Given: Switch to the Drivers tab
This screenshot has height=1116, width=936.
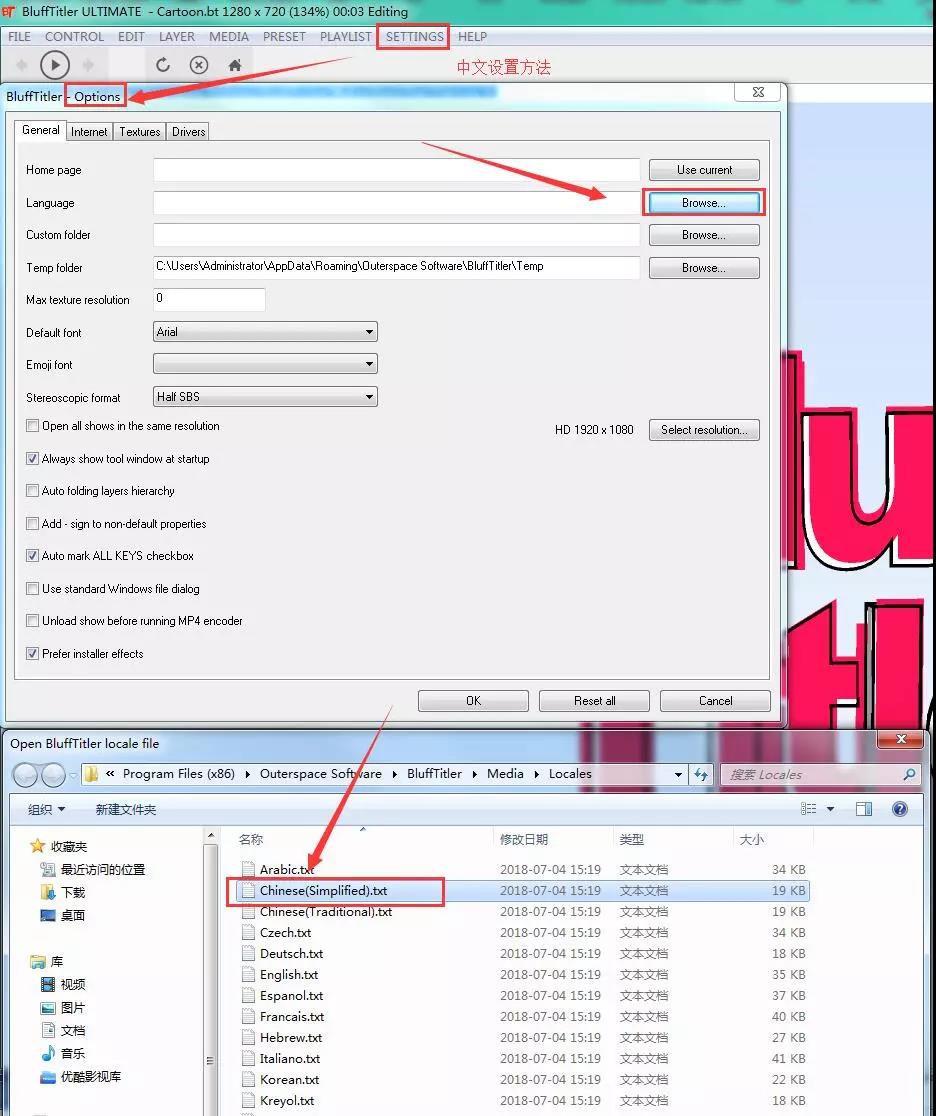Looking at the screenshot, I should click(x=189, y=132).
